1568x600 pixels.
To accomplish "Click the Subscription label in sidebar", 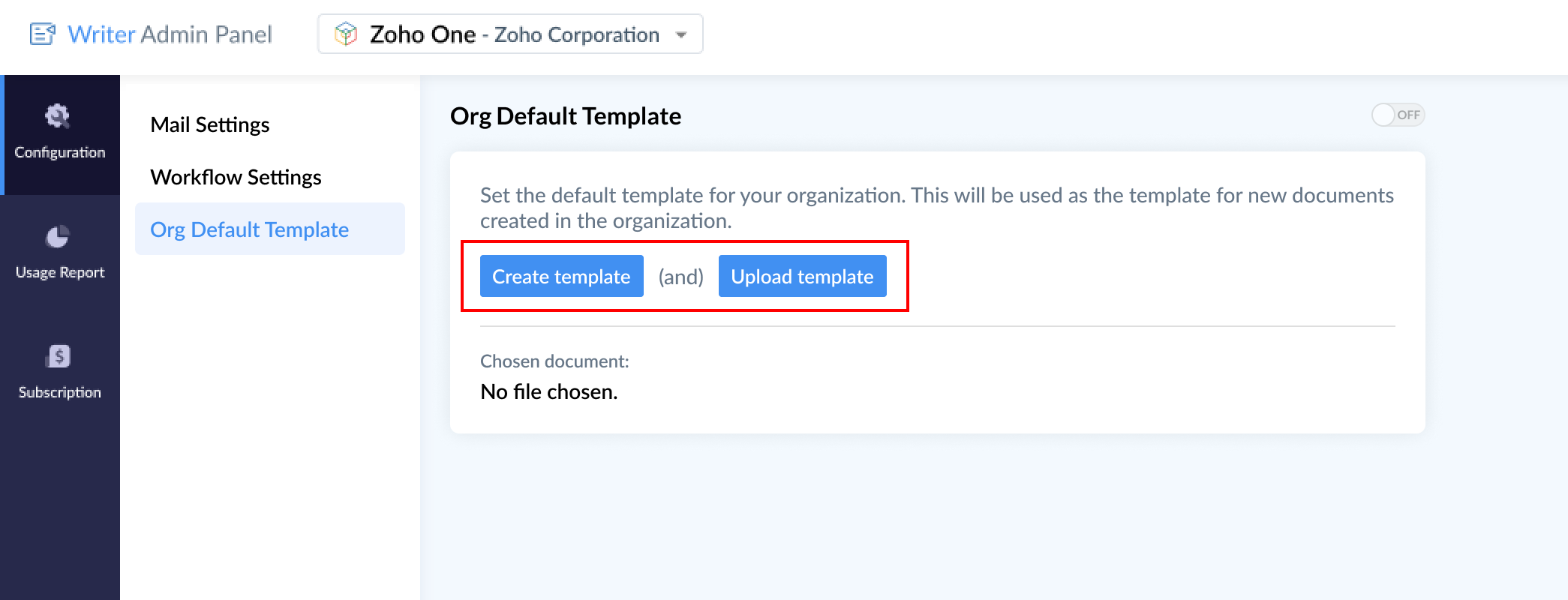I will click(x=60, y=392).
